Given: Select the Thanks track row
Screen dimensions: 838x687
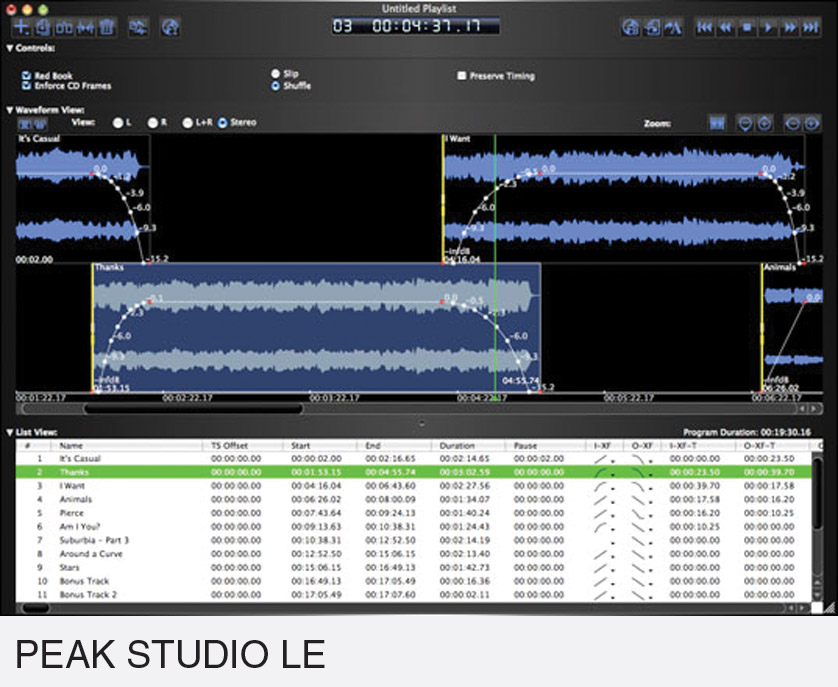Looking at the screenshot, I should (x=414, y=472).
